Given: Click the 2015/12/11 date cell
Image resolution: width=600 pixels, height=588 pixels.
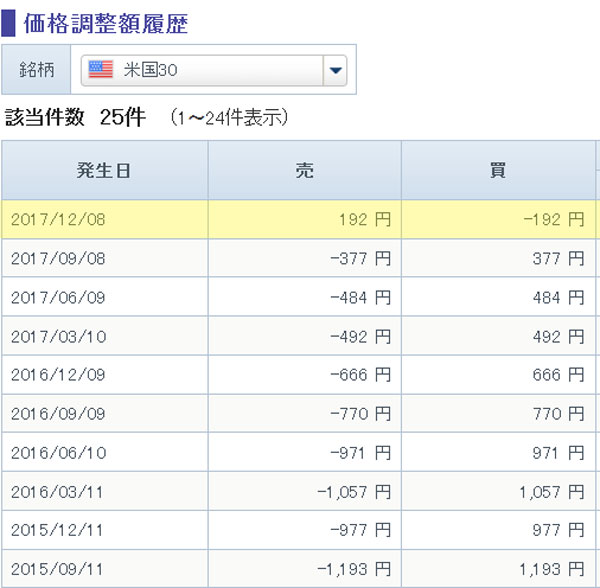Looking at the screenshot, I should point(58,530).
